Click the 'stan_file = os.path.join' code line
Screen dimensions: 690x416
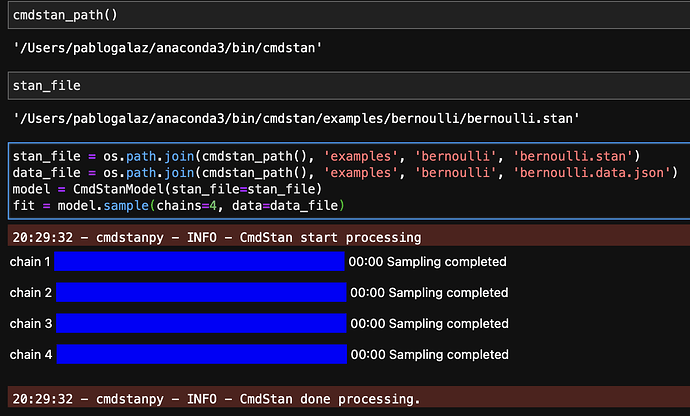coord(327,156)
